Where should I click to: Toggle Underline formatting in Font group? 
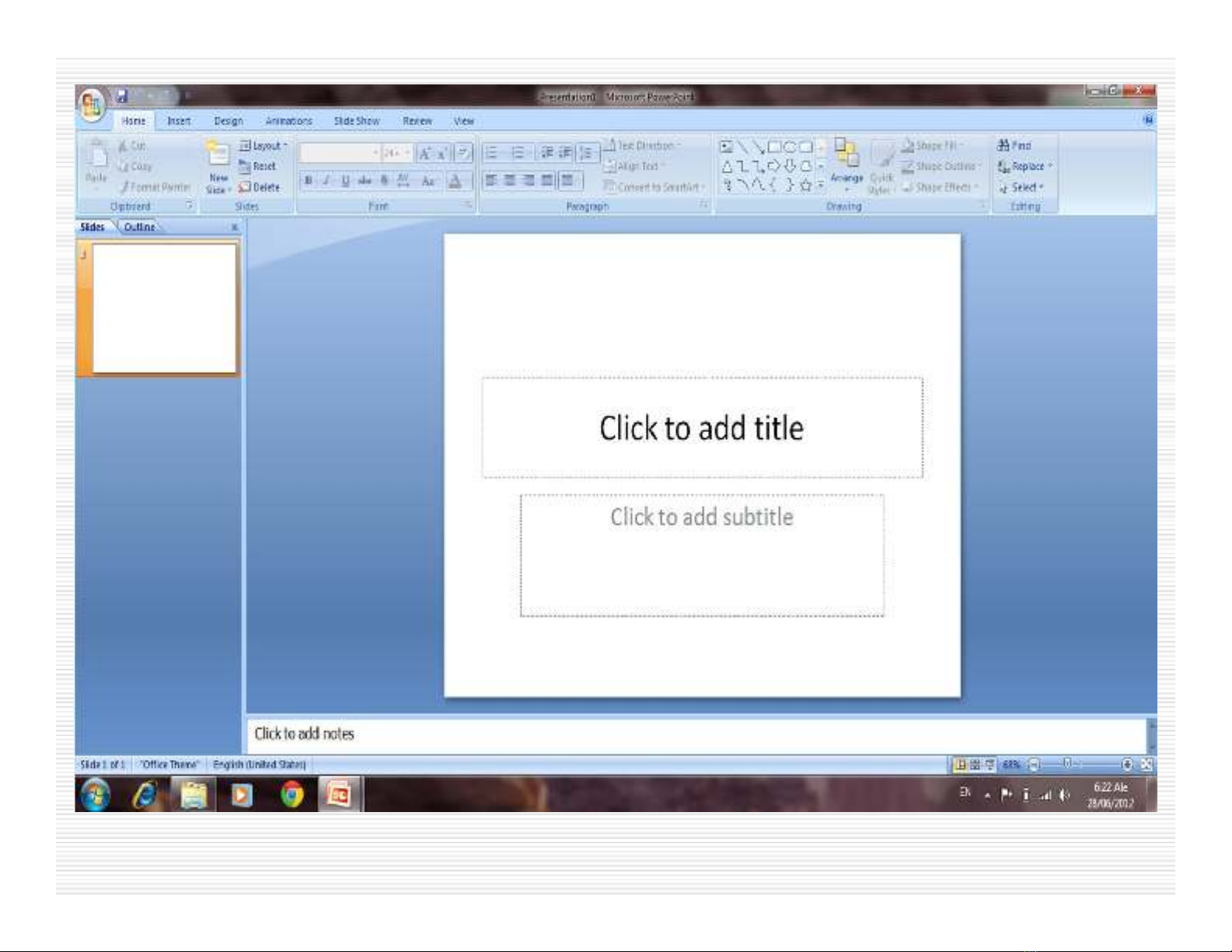(x=345, y=181)
